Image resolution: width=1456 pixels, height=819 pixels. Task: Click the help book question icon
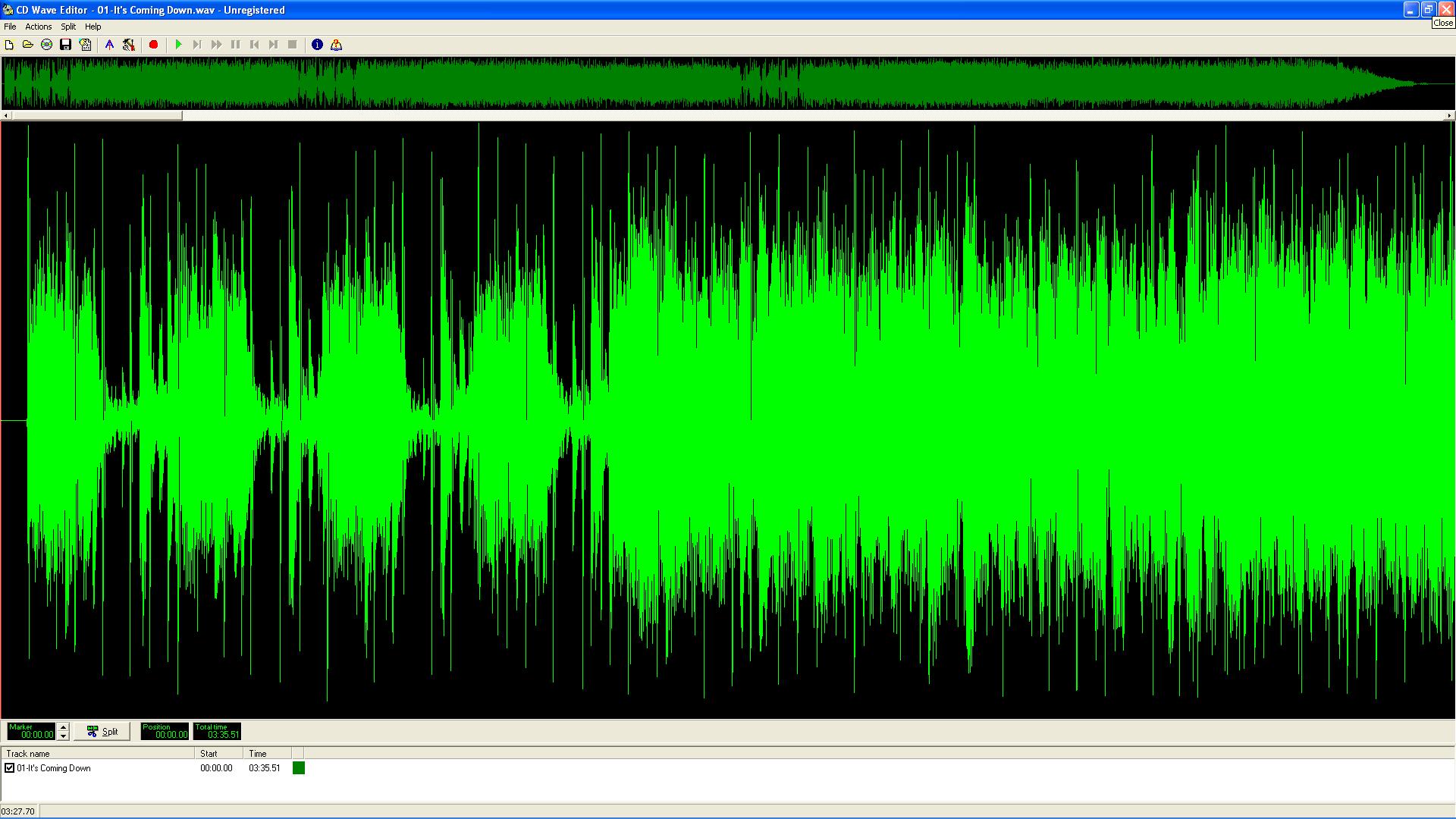coord(336,45)
